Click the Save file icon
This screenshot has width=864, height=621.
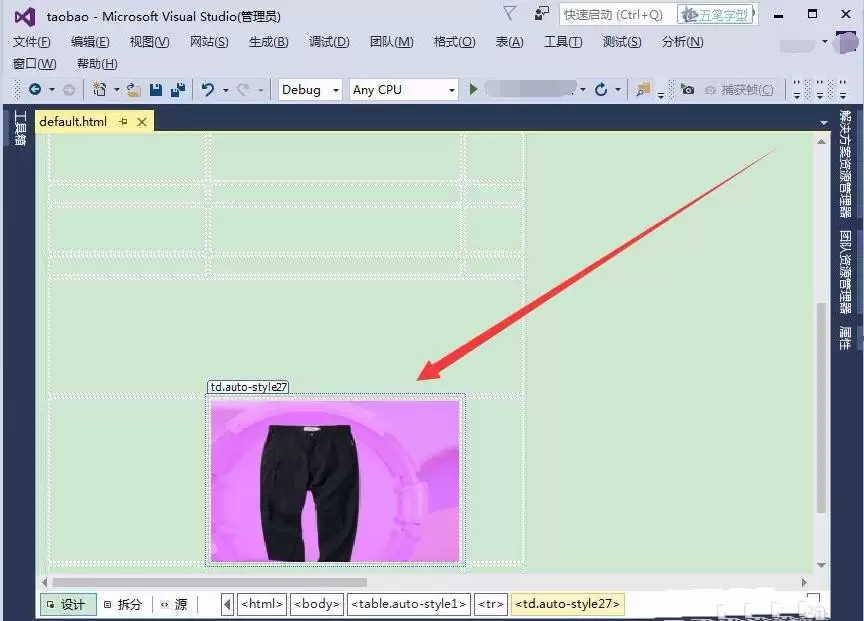(157, 90)
